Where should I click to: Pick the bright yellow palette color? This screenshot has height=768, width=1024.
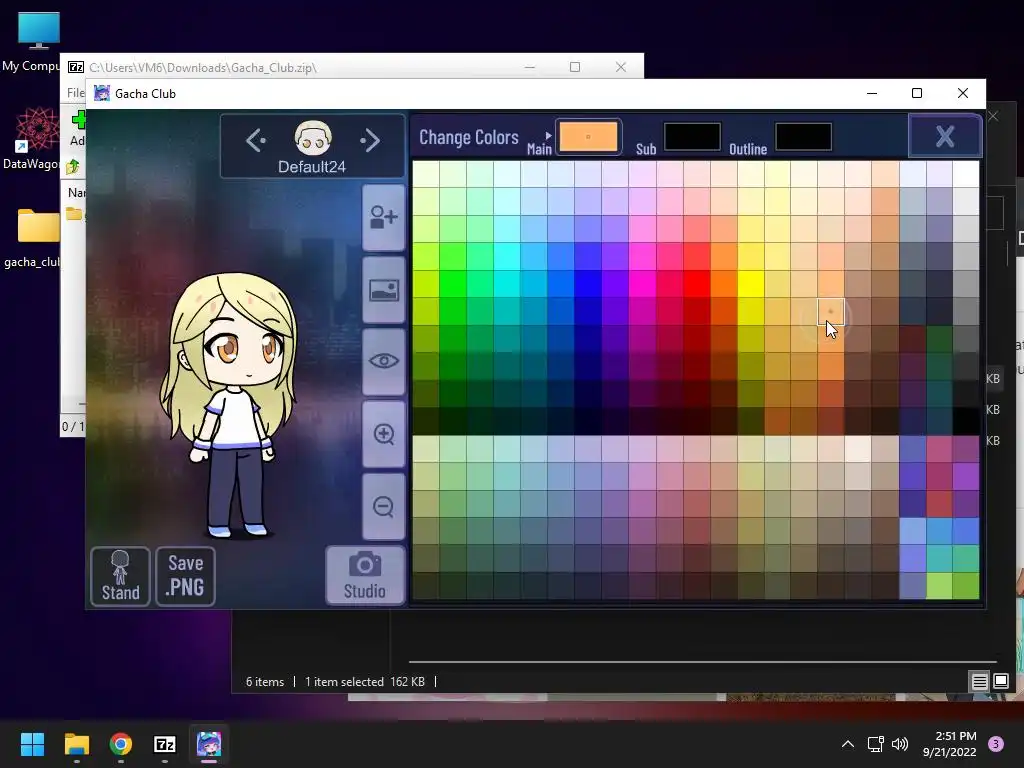pos(751,284)
